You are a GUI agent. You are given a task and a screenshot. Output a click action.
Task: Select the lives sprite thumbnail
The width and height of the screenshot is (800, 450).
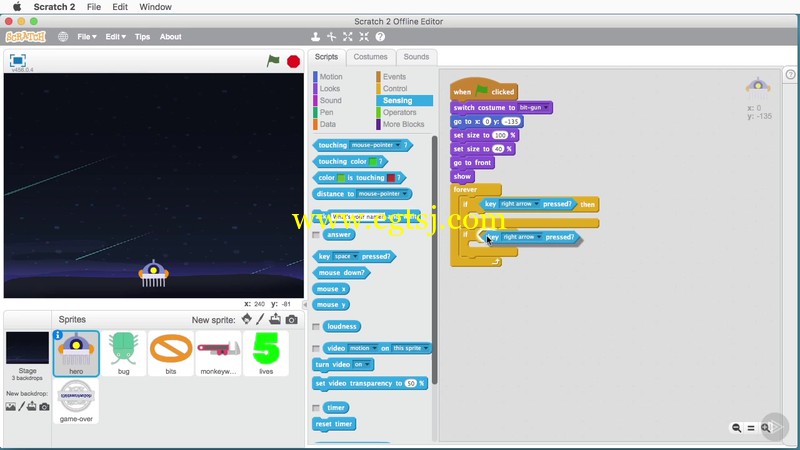[266, 353]
